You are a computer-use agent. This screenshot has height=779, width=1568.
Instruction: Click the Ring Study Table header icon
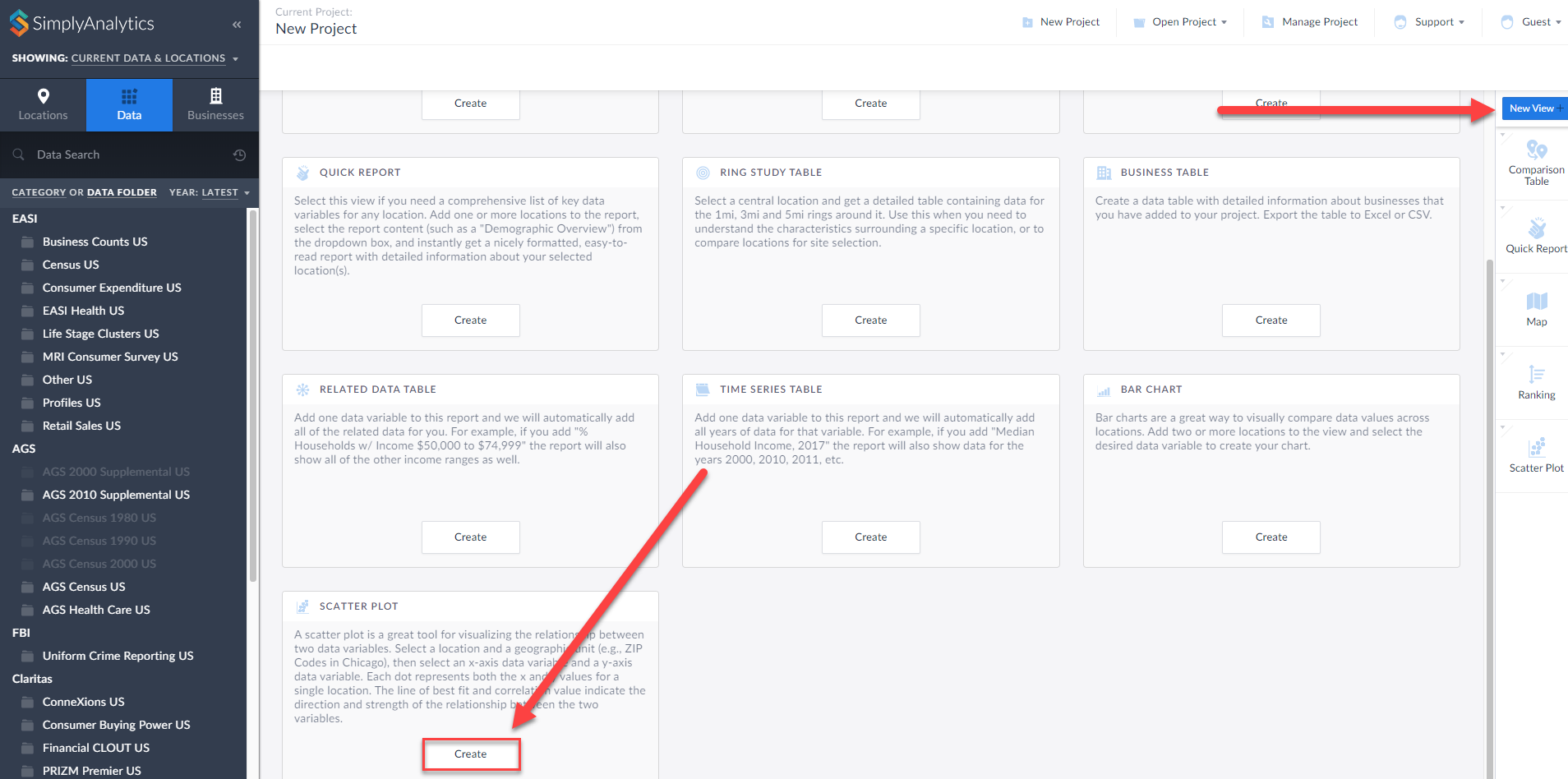pyautogui.click(x=703, y=173)
